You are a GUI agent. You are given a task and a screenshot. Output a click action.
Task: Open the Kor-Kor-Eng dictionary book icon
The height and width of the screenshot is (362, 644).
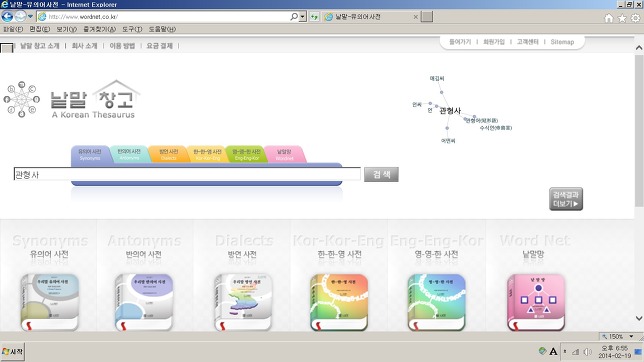click(x=339, y=302)
